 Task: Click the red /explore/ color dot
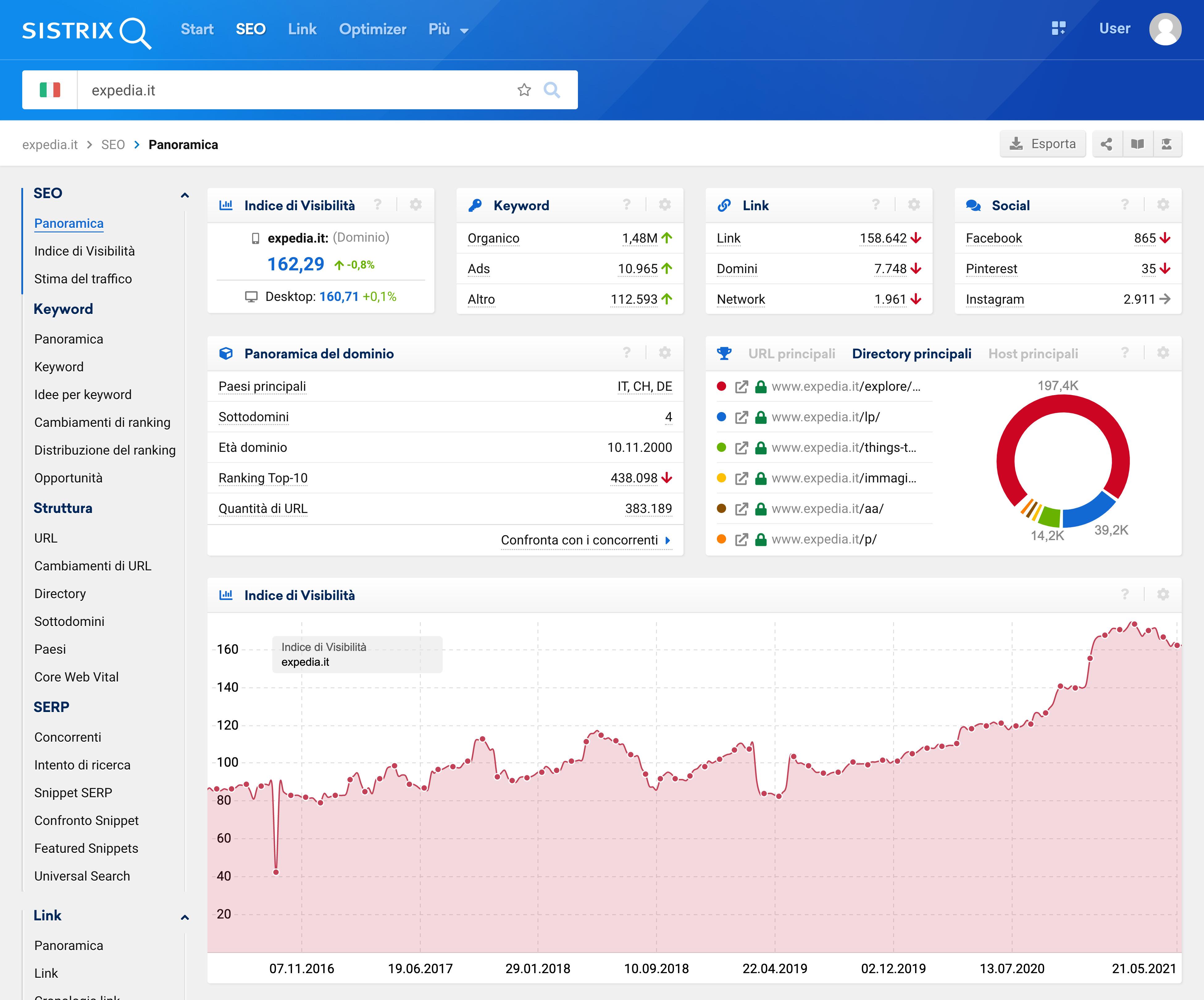pyautogui.click(x=722, y=386)
